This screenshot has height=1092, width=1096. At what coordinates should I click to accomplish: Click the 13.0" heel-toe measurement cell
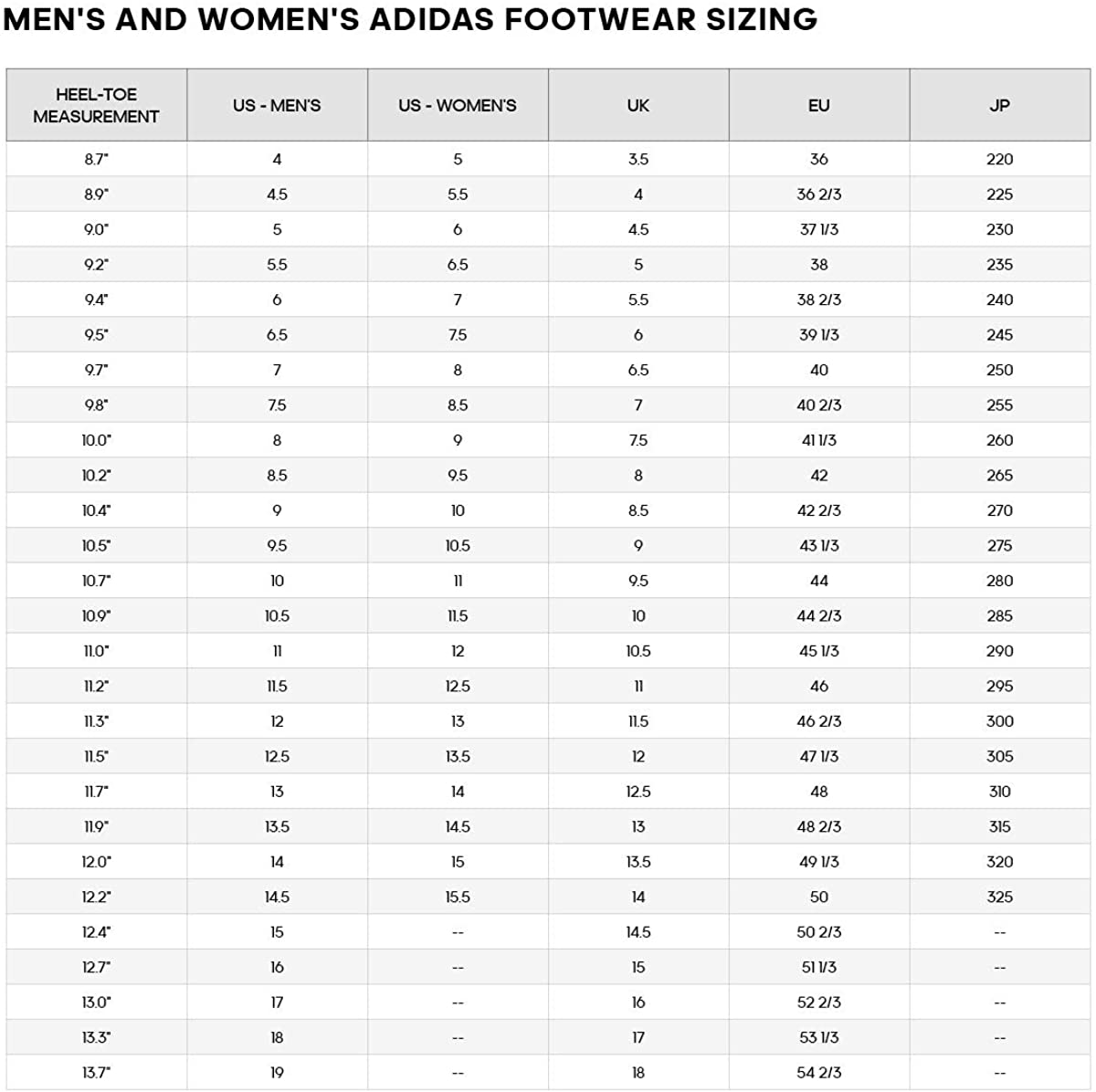pos(96,1003)
